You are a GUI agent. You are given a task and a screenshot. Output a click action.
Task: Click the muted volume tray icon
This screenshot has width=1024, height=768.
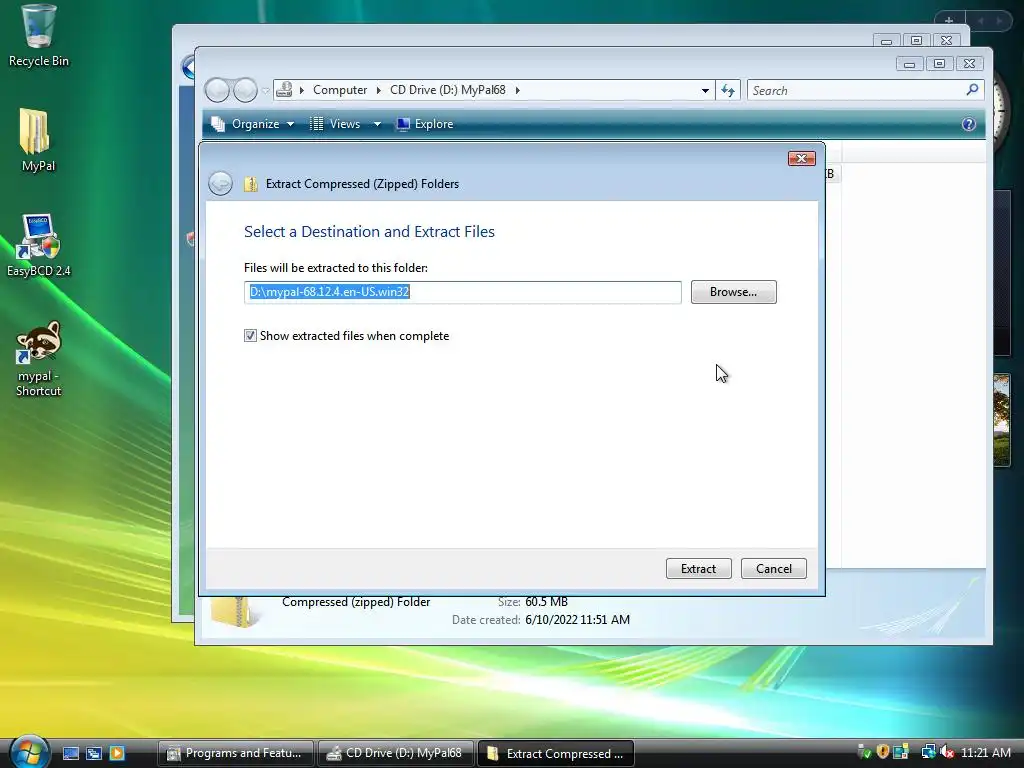[946, 752]
